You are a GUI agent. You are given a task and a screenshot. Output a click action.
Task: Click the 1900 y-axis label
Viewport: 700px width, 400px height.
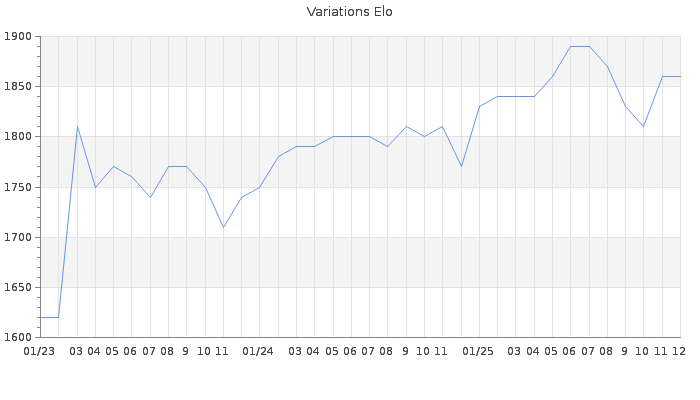19,37
